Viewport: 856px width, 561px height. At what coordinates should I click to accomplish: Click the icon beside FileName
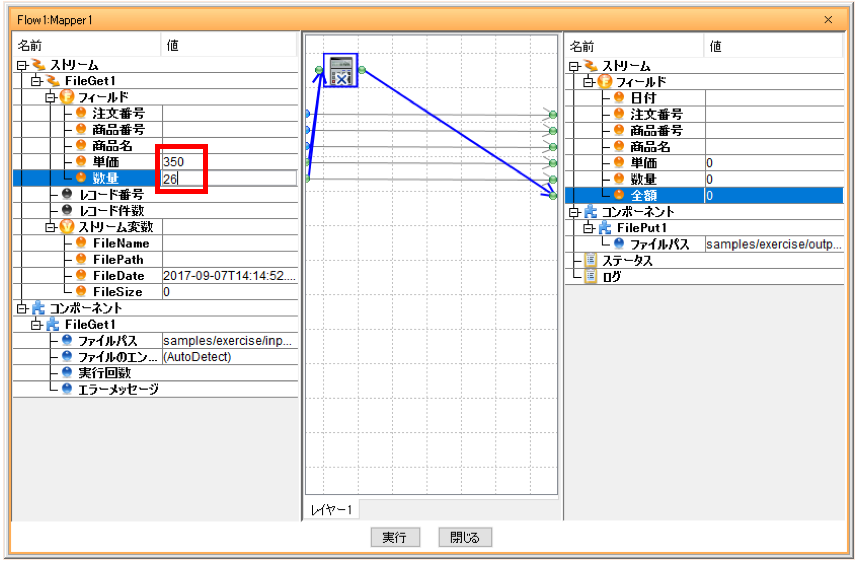[x=81, y=243]
